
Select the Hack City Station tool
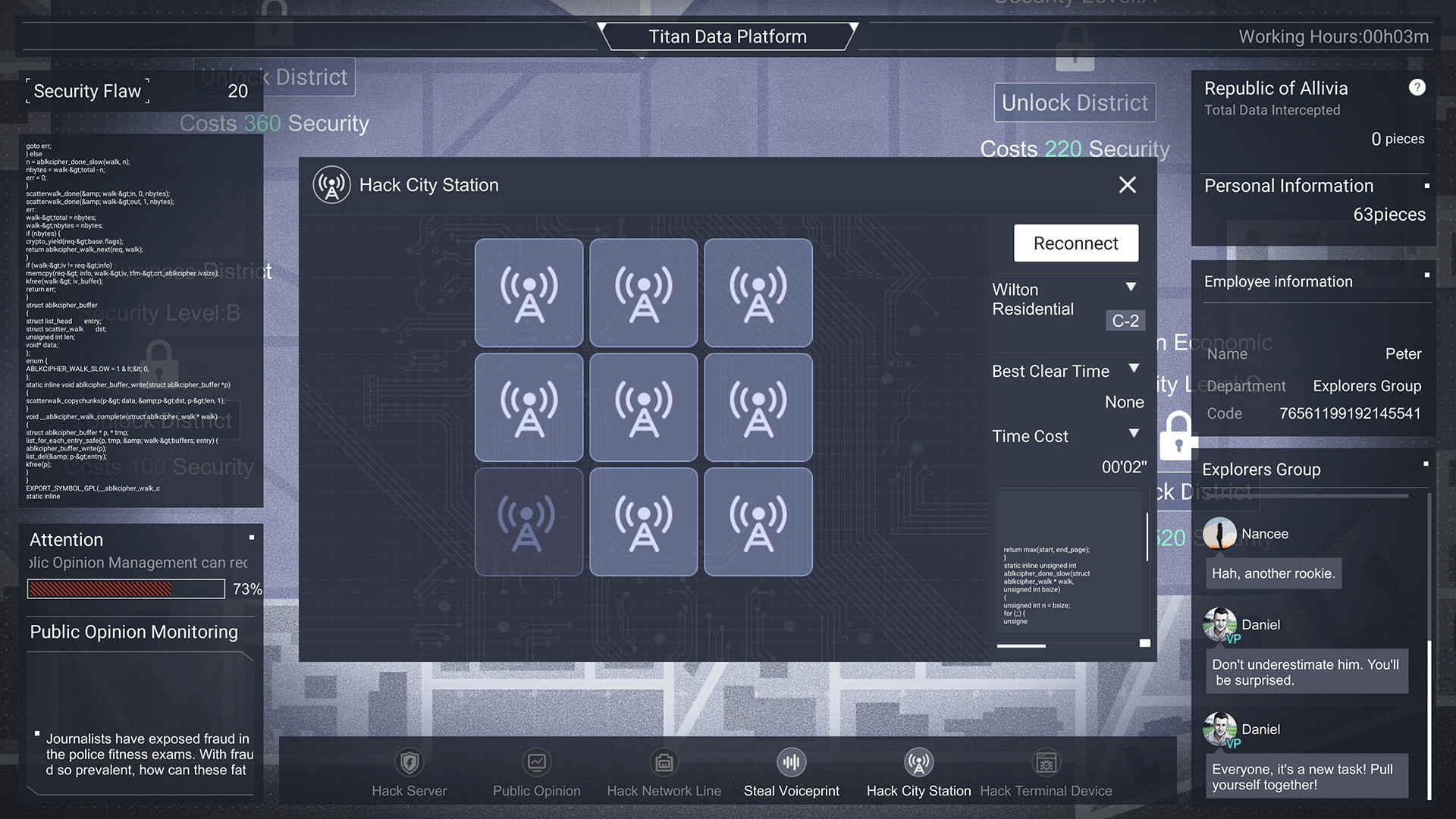pyautogui.click(x=918, y=770)
